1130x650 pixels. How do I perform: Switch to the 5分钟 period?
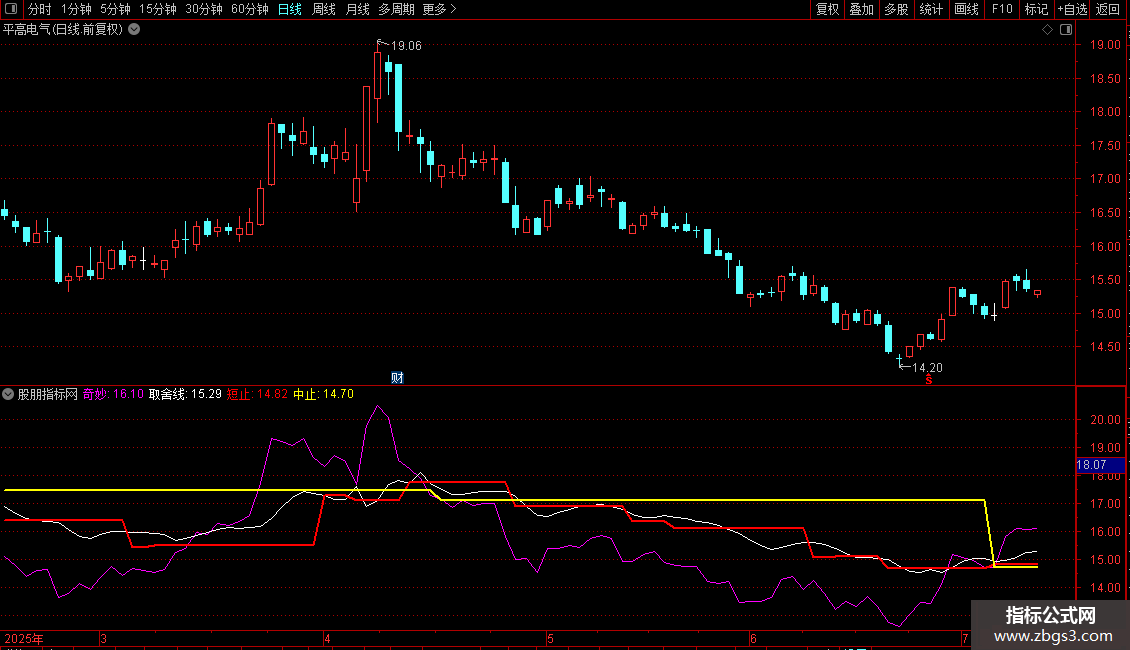(115, 9)
